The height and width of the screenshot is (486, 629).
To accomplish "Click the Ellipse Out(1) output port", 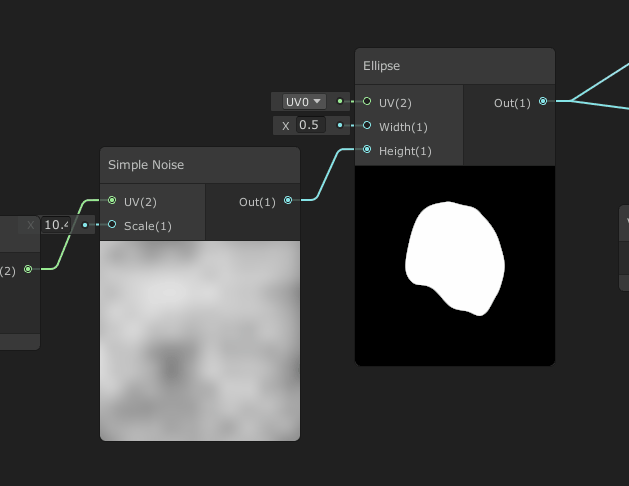I will coord(543,102).
